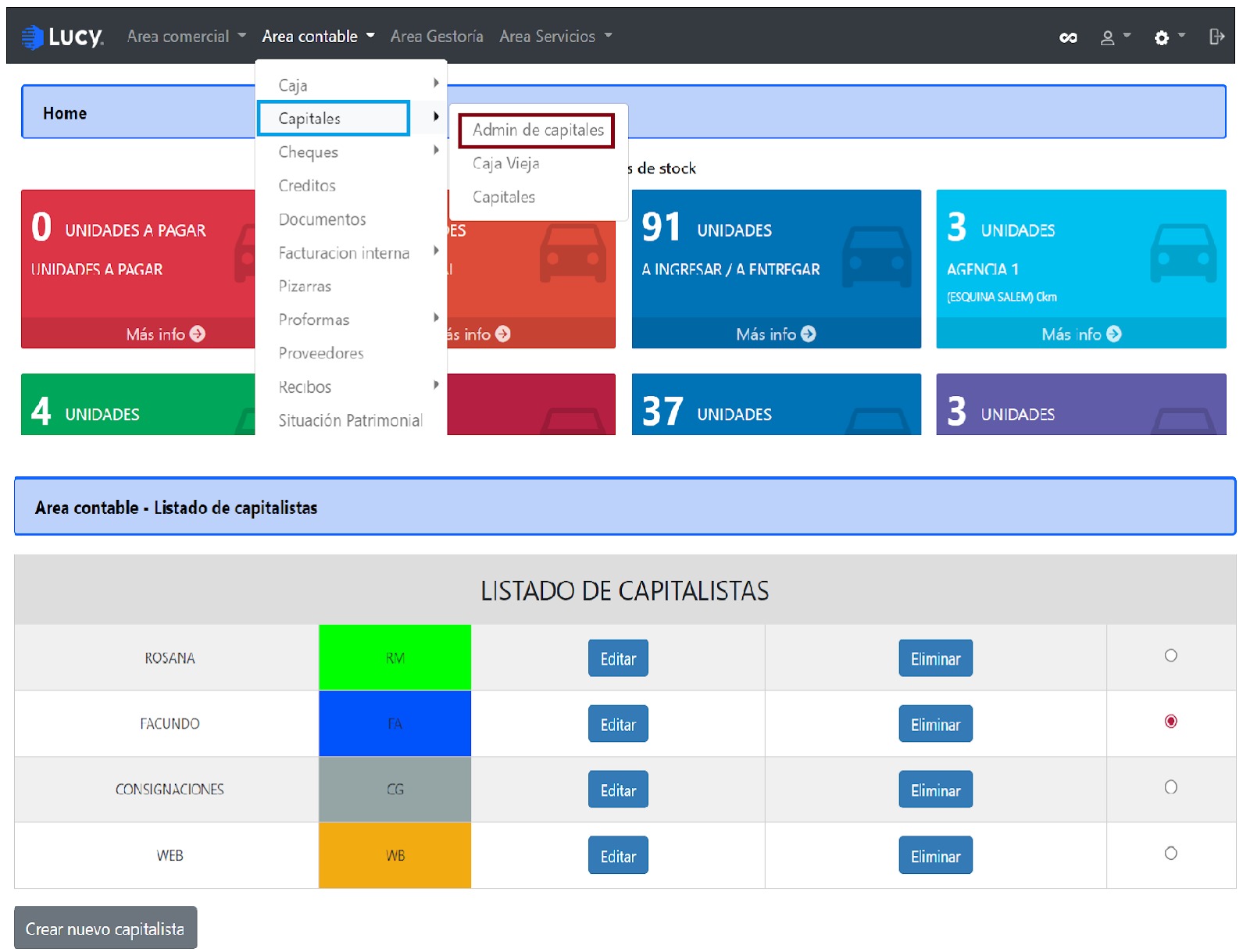Click the car icon in Agencia 1 card
This screenshot has width=1250, height=952.
pyautogui.click(x=1183, y=253)
